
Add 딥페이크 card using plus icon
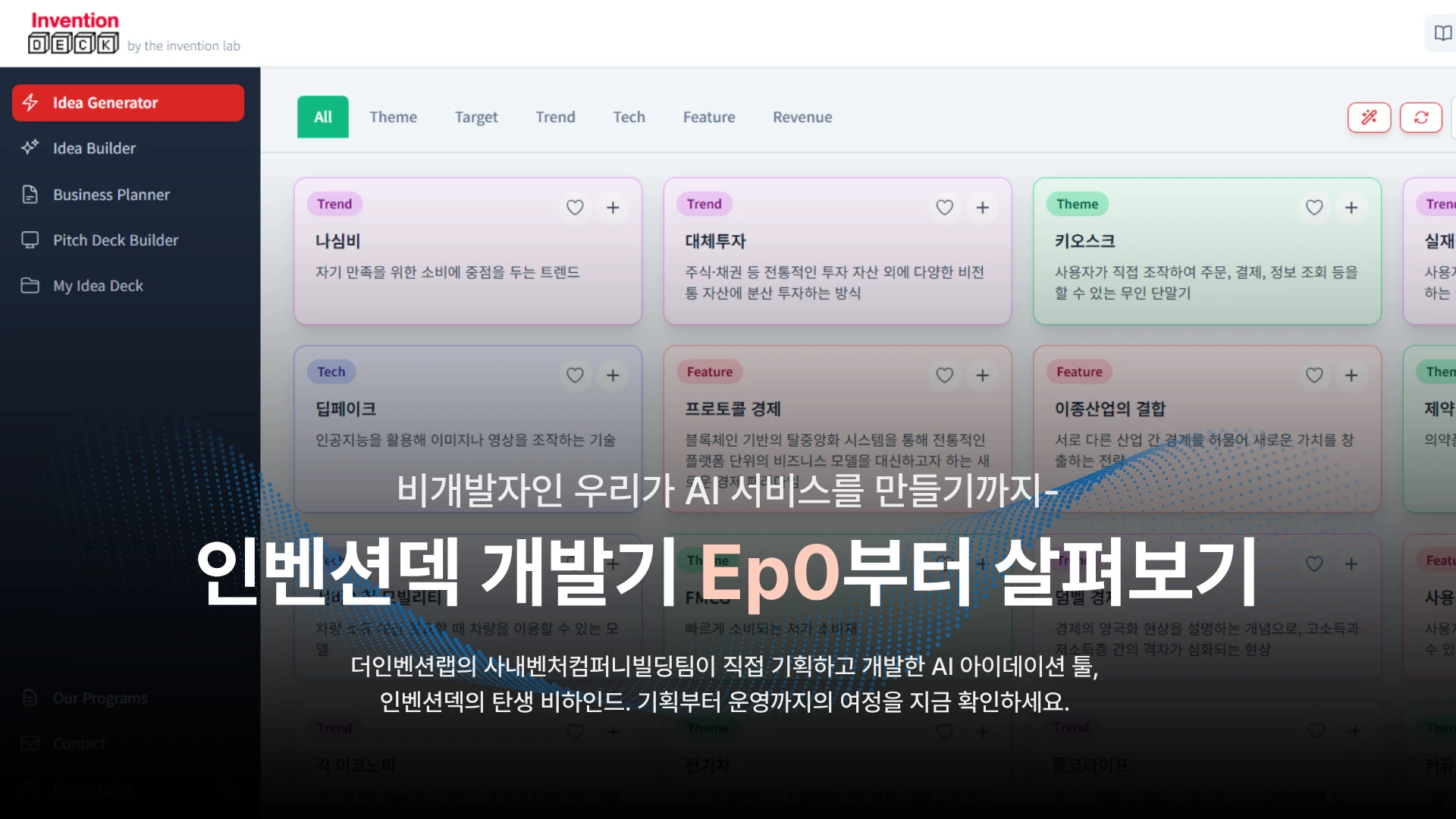click(613, 375)
